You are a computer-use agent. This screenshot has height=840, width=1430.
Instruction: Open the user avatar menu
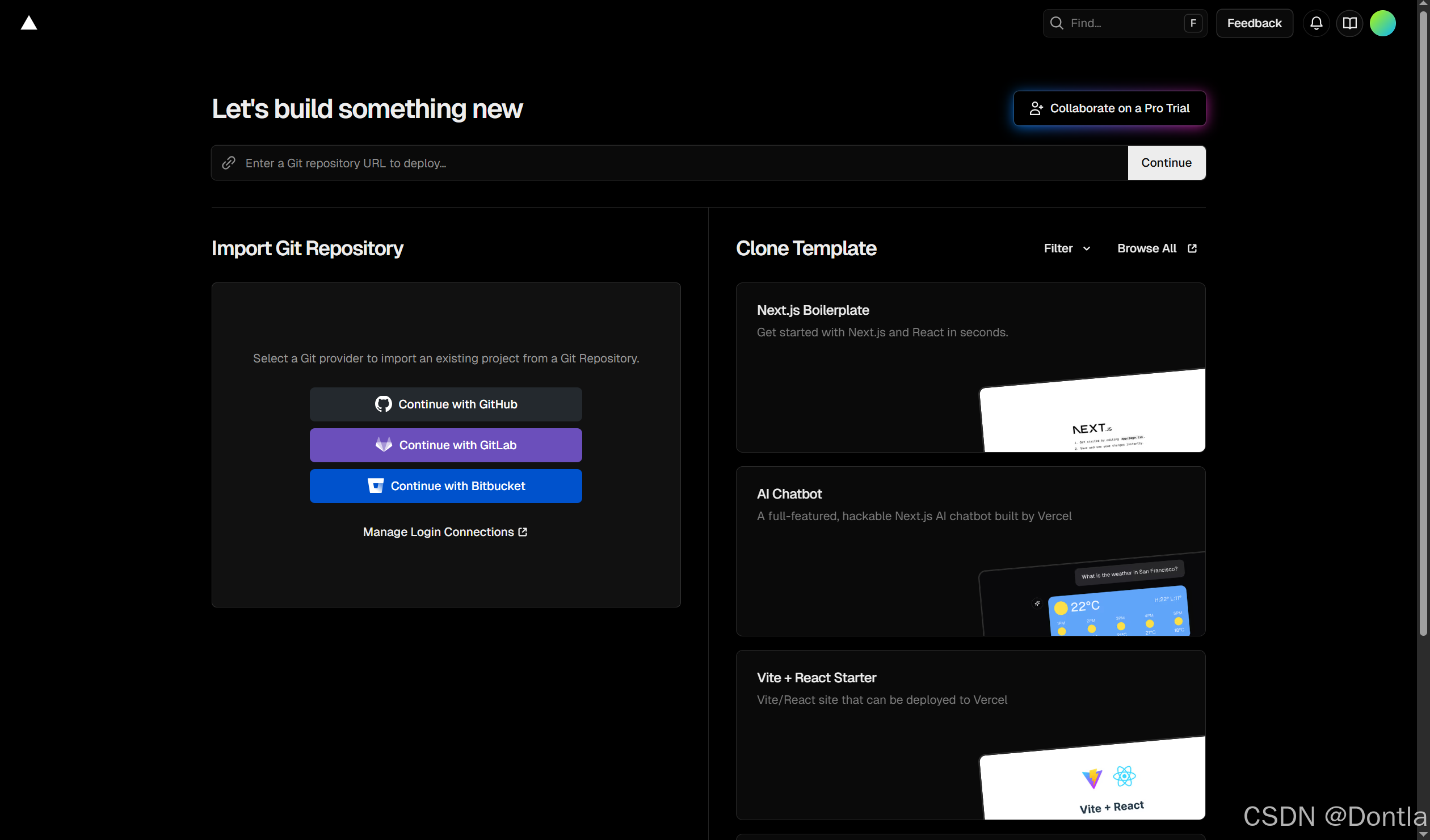point(1382,23)
